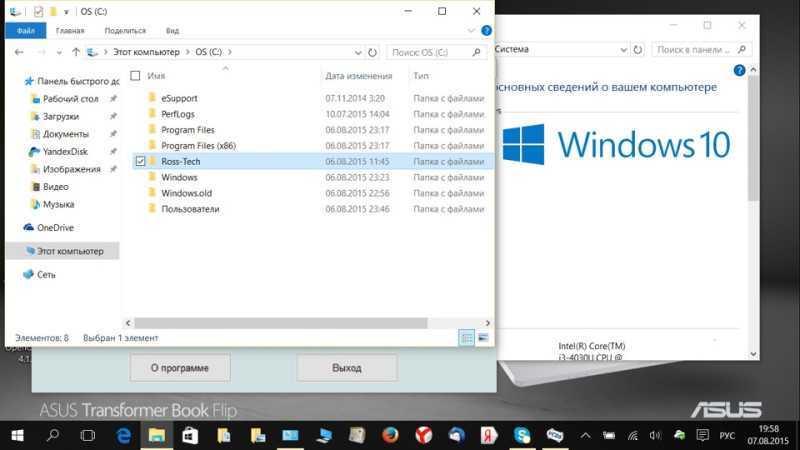Open Сеть in the sidebar
The height and width of the screenshot is (450, 800).
pos(46,274)
